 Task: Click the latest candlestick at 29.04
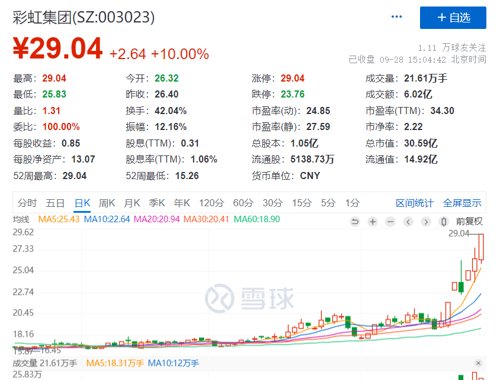click(x=481, y=247)
